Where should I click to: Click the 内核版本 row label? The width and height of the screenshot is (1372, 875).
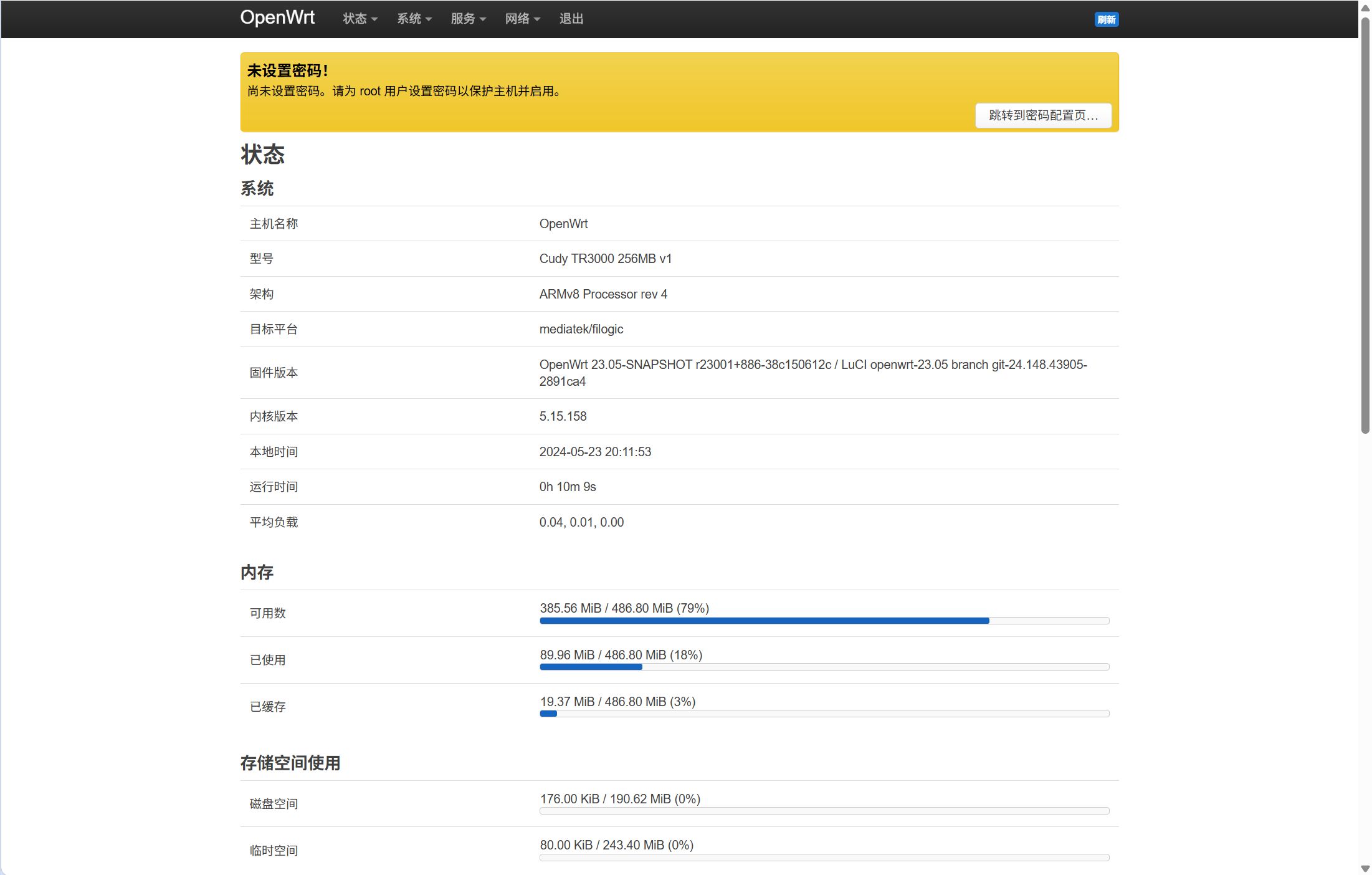[x=274, y=416]
